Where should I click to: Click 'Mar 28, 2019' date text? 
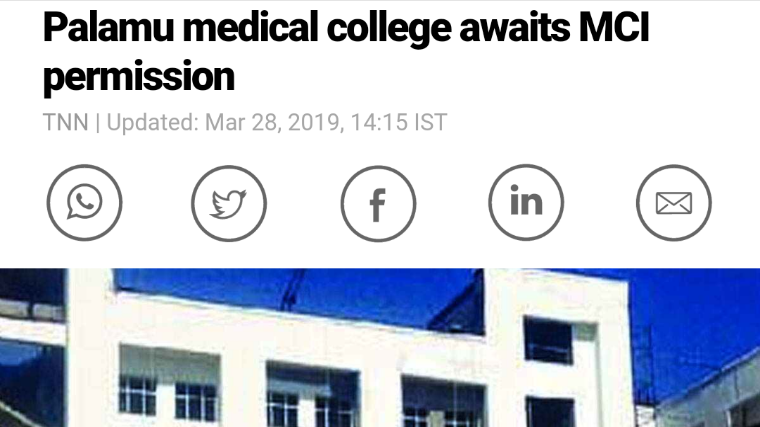point(271,123)
